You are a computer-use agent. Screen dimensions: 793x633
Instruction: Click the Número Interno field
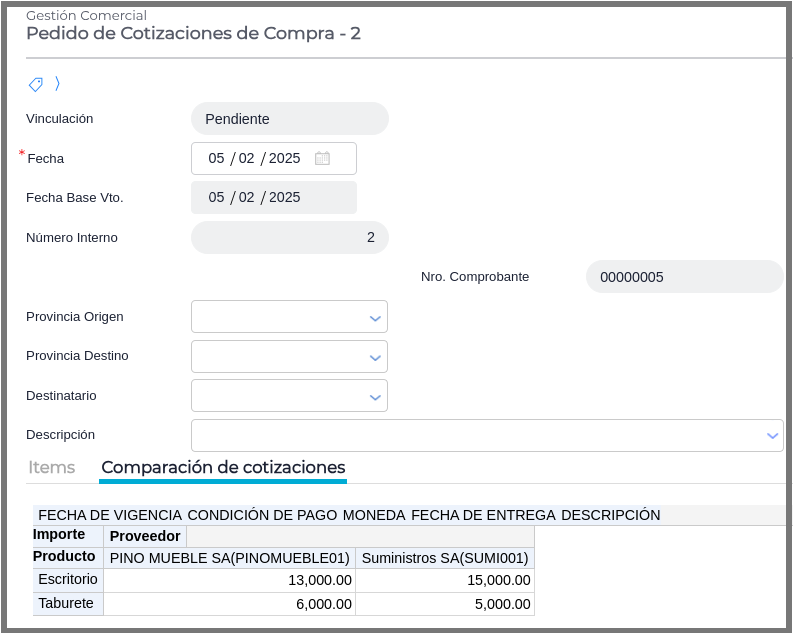tap(289, 237)
